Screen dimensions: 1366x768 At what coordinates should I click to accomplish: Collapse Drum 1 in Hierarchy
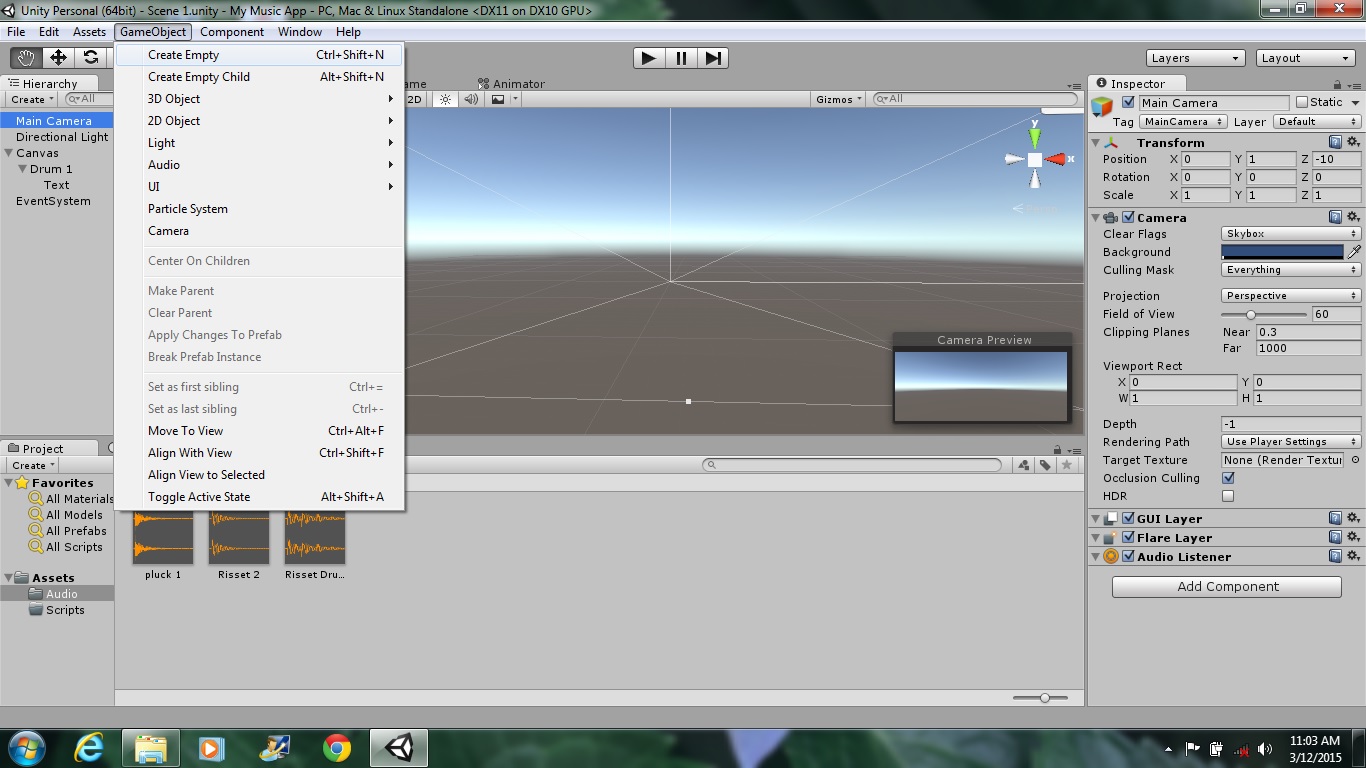pyautogui.click(x=23, y=169)
